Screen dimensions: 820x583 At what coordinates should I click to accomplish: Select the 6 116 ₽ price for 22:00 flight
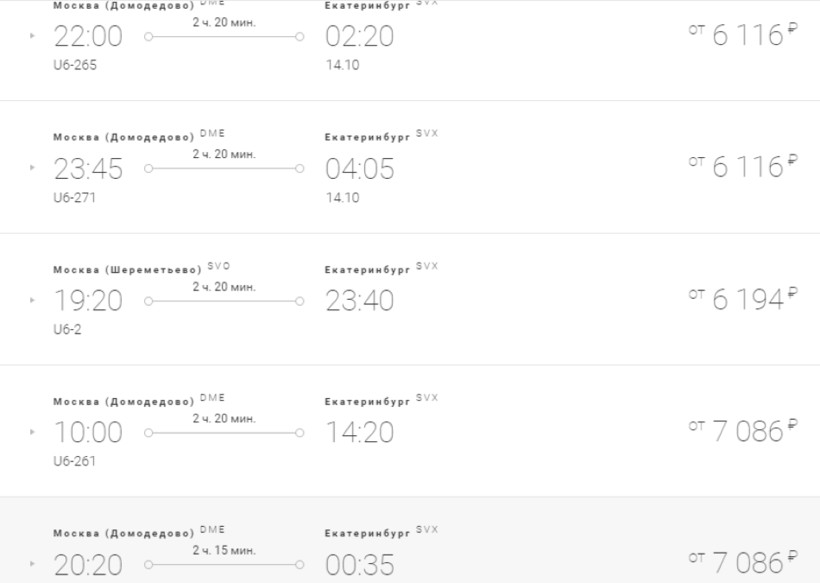coord(742,36)
